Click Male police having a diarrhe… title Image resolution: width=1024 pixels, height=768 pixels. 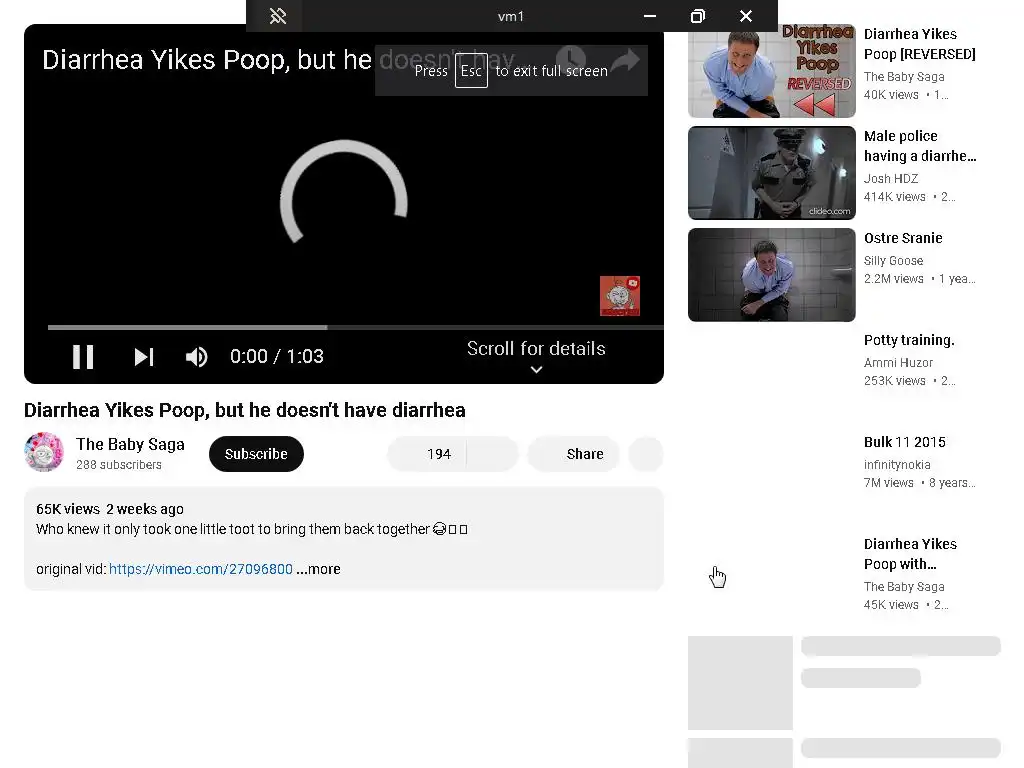(920, 146)
